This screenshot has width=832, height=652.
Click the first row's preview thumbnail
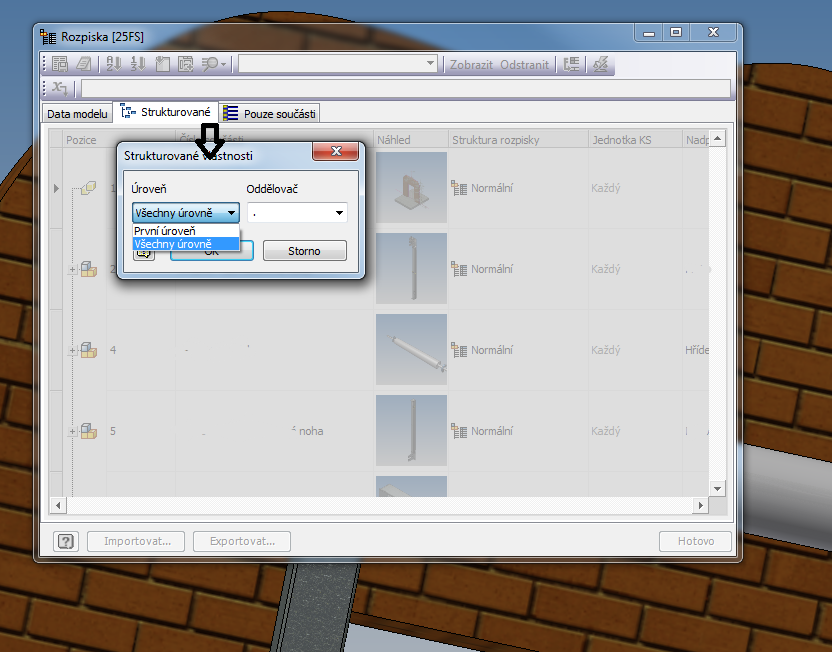[411, 187]
